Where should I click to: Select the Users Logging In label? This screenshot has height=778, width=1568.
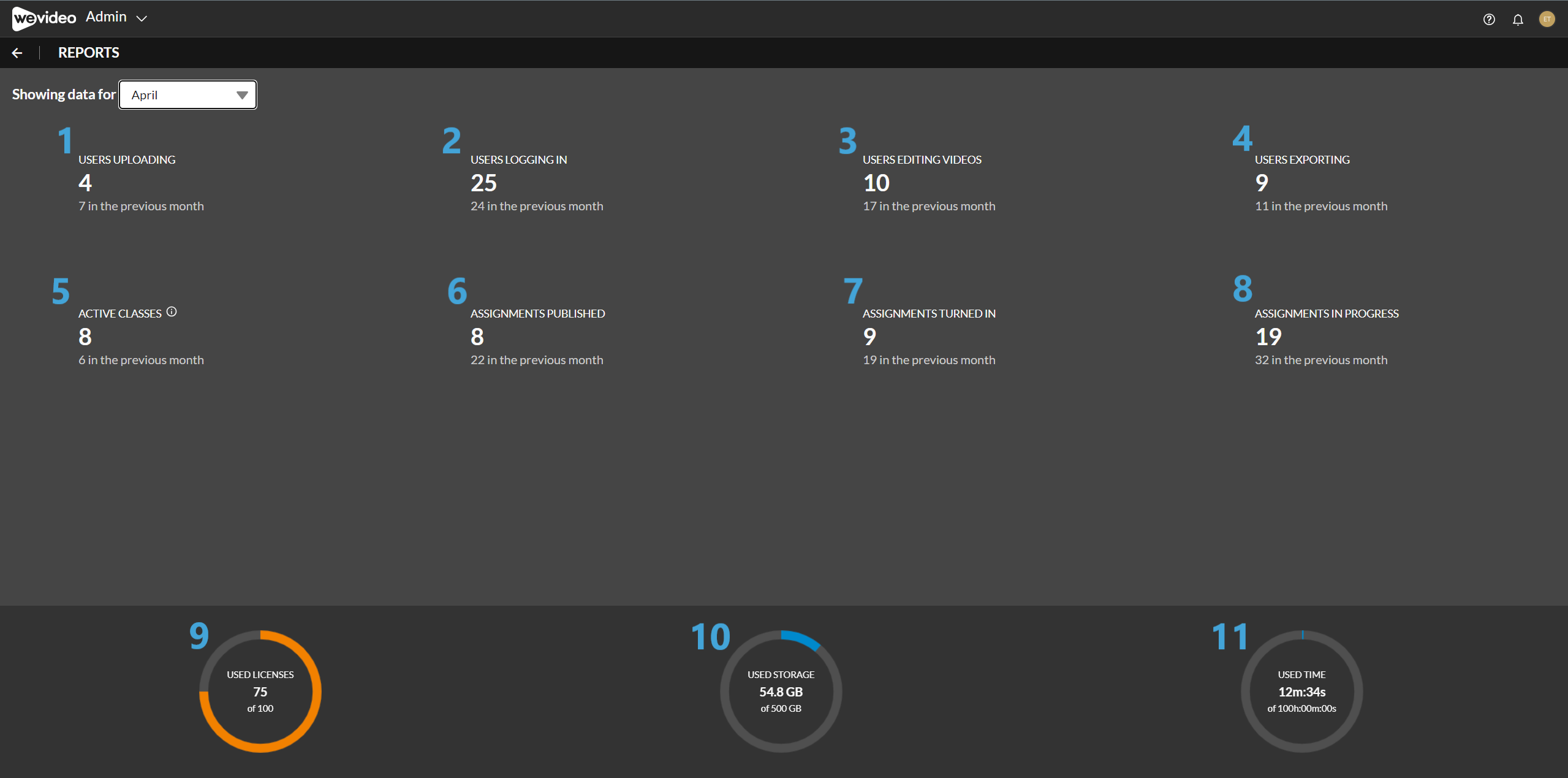[519, 160]
